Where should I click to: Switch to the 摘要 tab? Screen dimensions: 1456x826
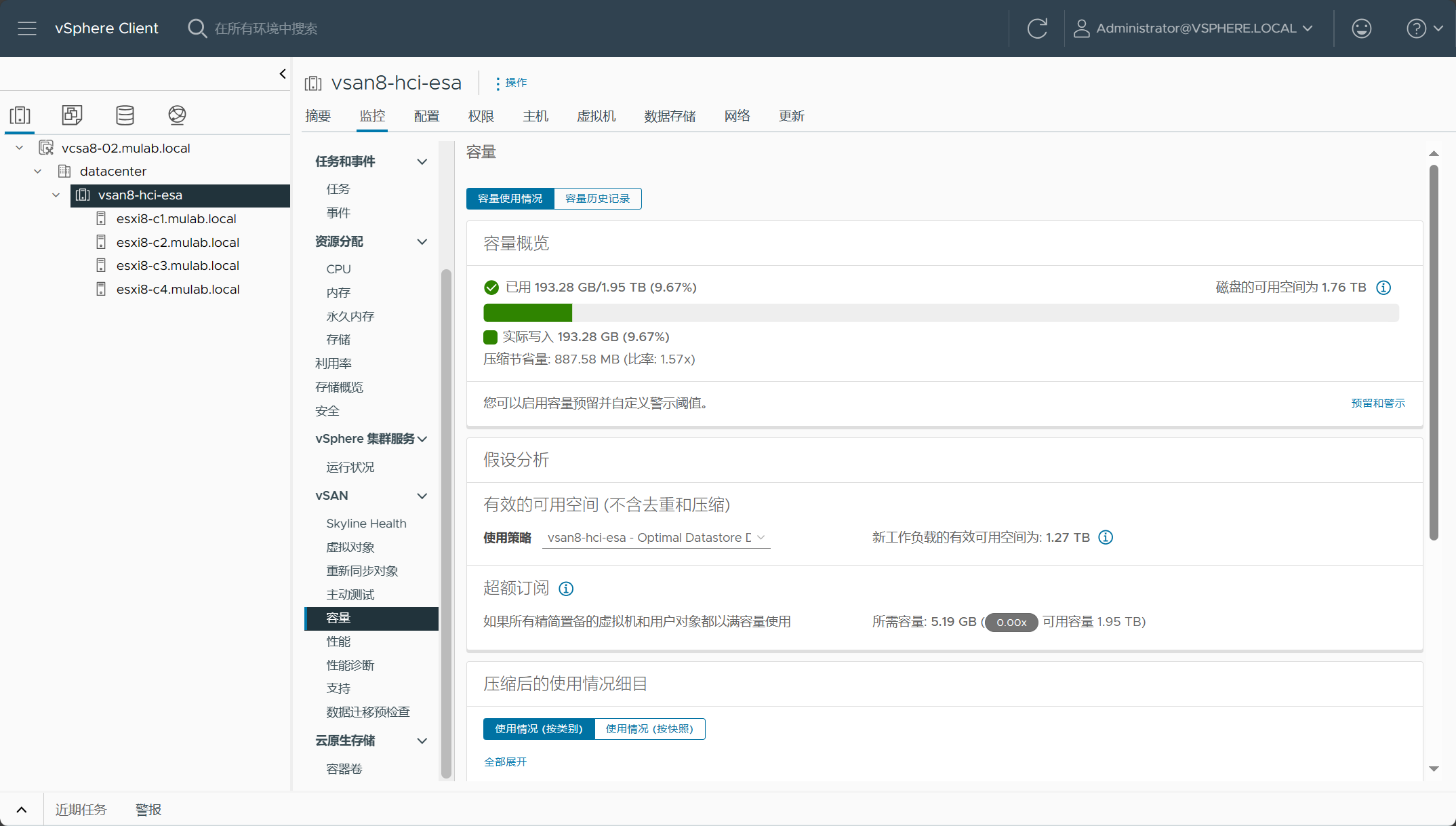[318, 116]
